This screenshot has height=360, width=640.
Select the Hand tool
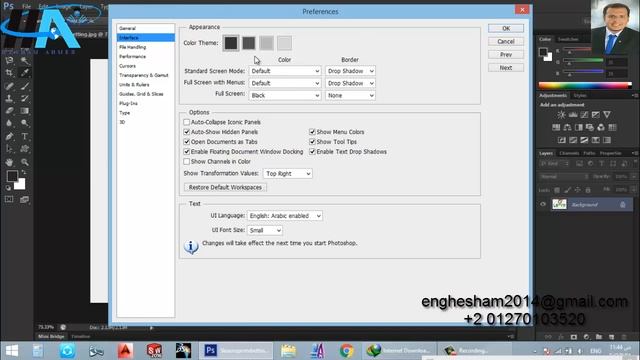(9, 162)
